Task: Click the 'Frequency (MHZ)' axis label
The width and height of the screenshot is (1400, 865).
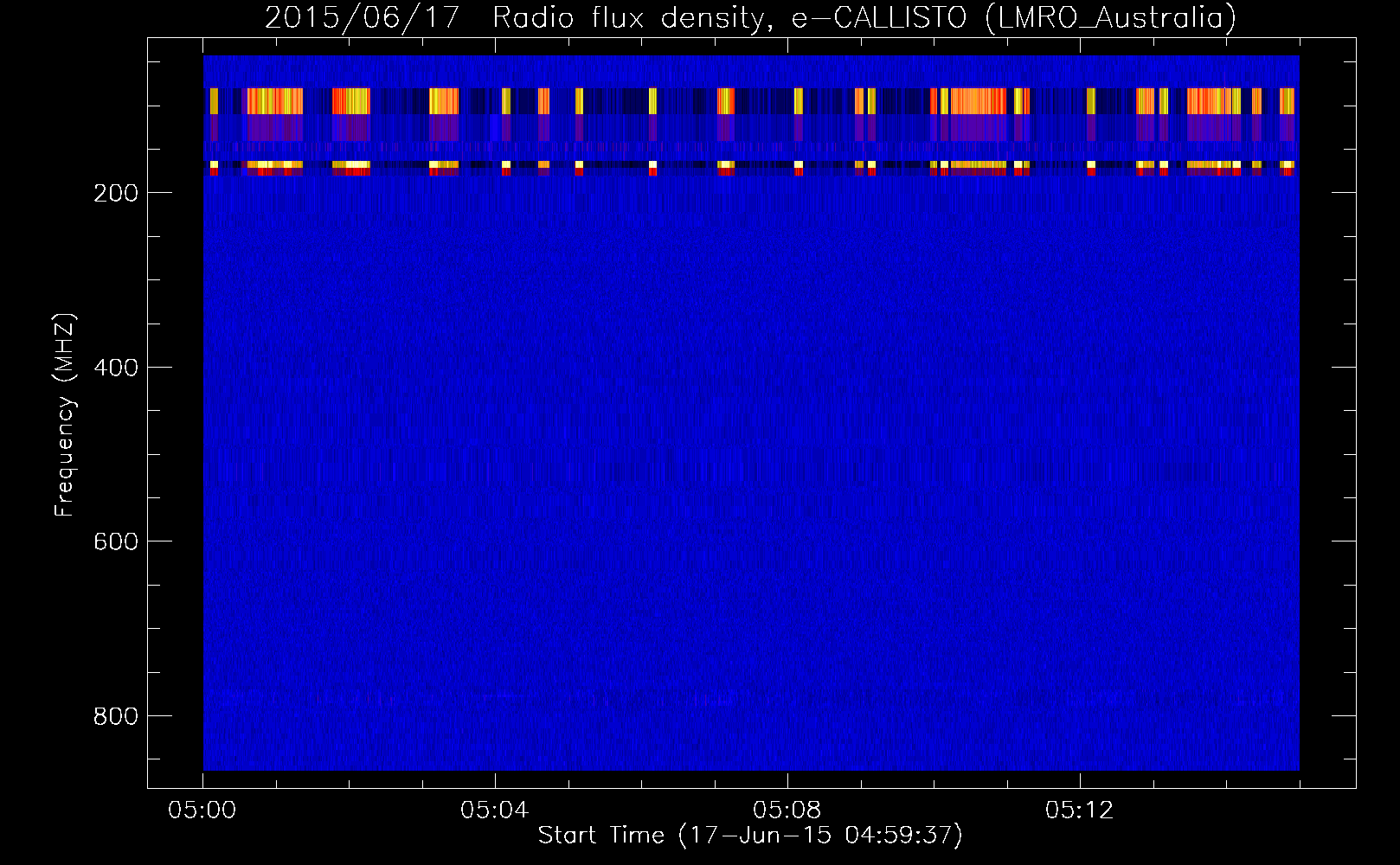Action: tap(65, 415)
